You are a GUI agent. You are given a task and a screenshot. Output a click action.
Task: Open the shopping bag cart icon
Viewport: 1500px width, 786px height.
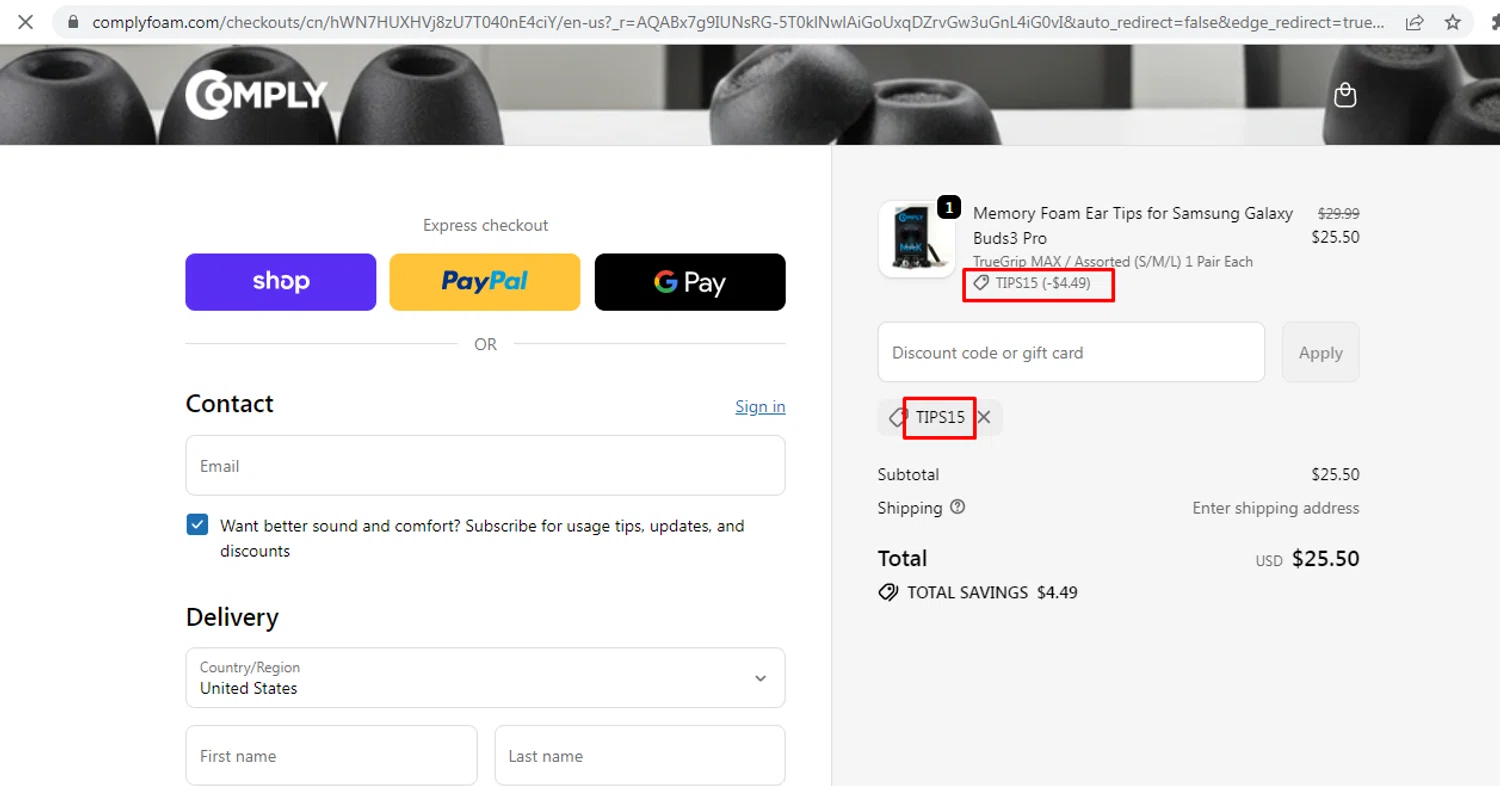1345,95
